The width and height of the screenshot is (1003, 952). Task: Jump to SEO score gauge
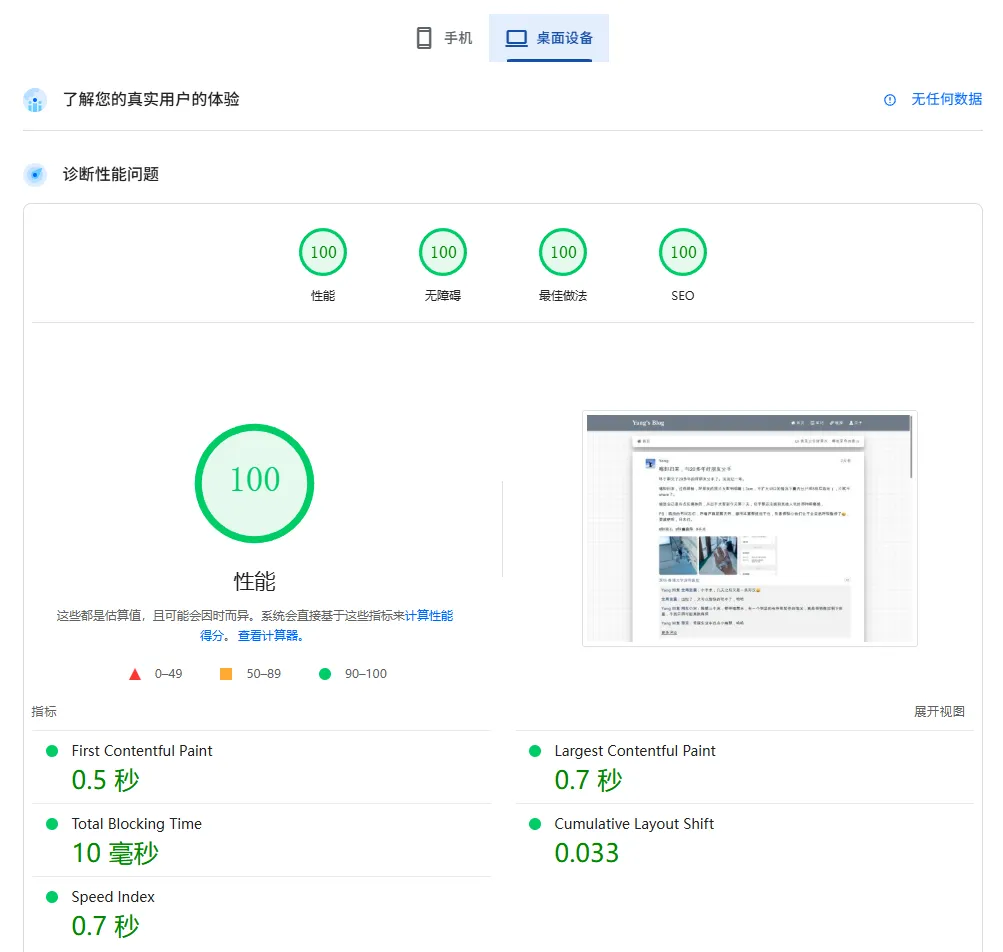(683, 253)
